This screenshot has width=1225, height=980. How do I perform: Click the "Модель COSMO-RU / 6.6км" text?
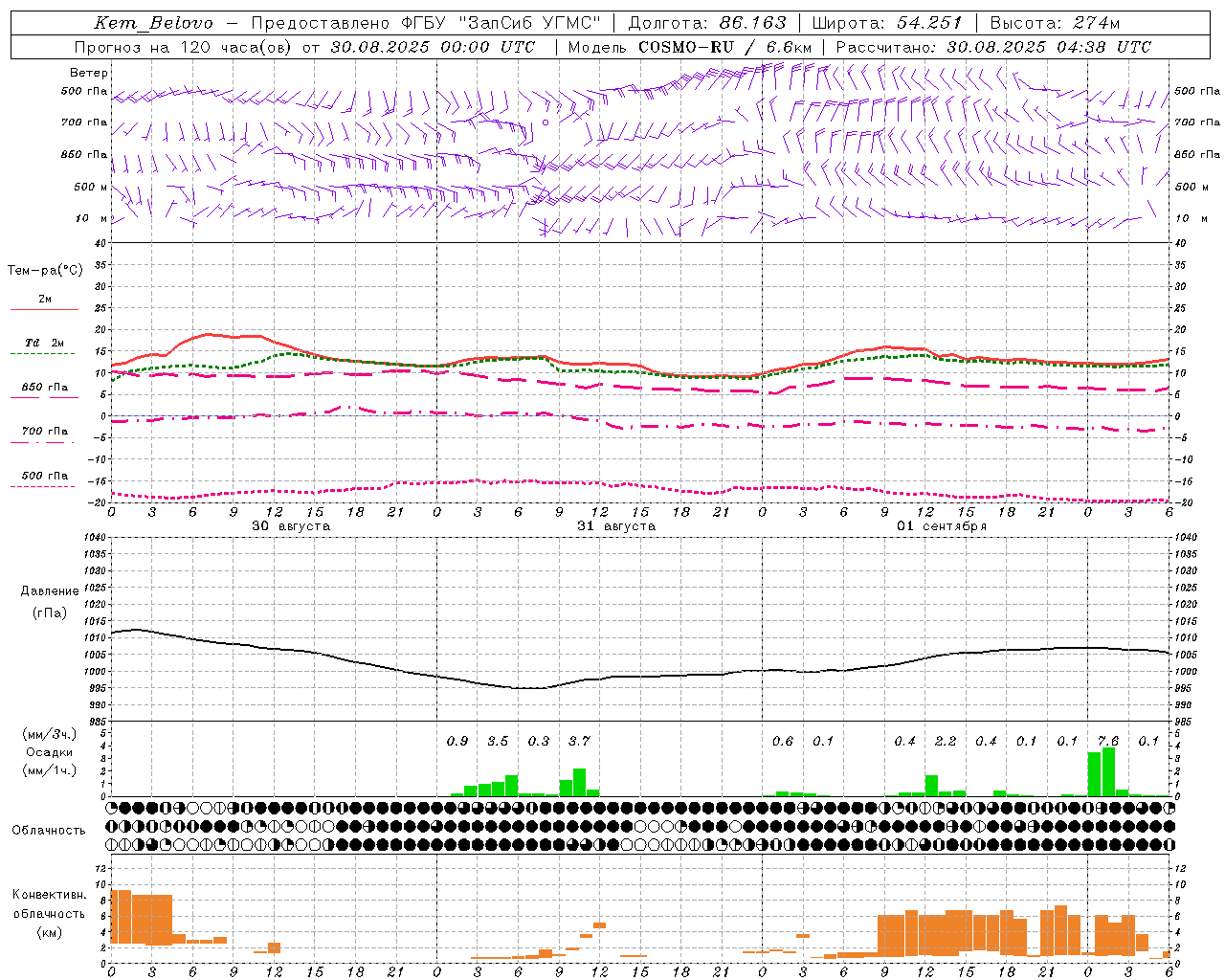click(690, 47)
